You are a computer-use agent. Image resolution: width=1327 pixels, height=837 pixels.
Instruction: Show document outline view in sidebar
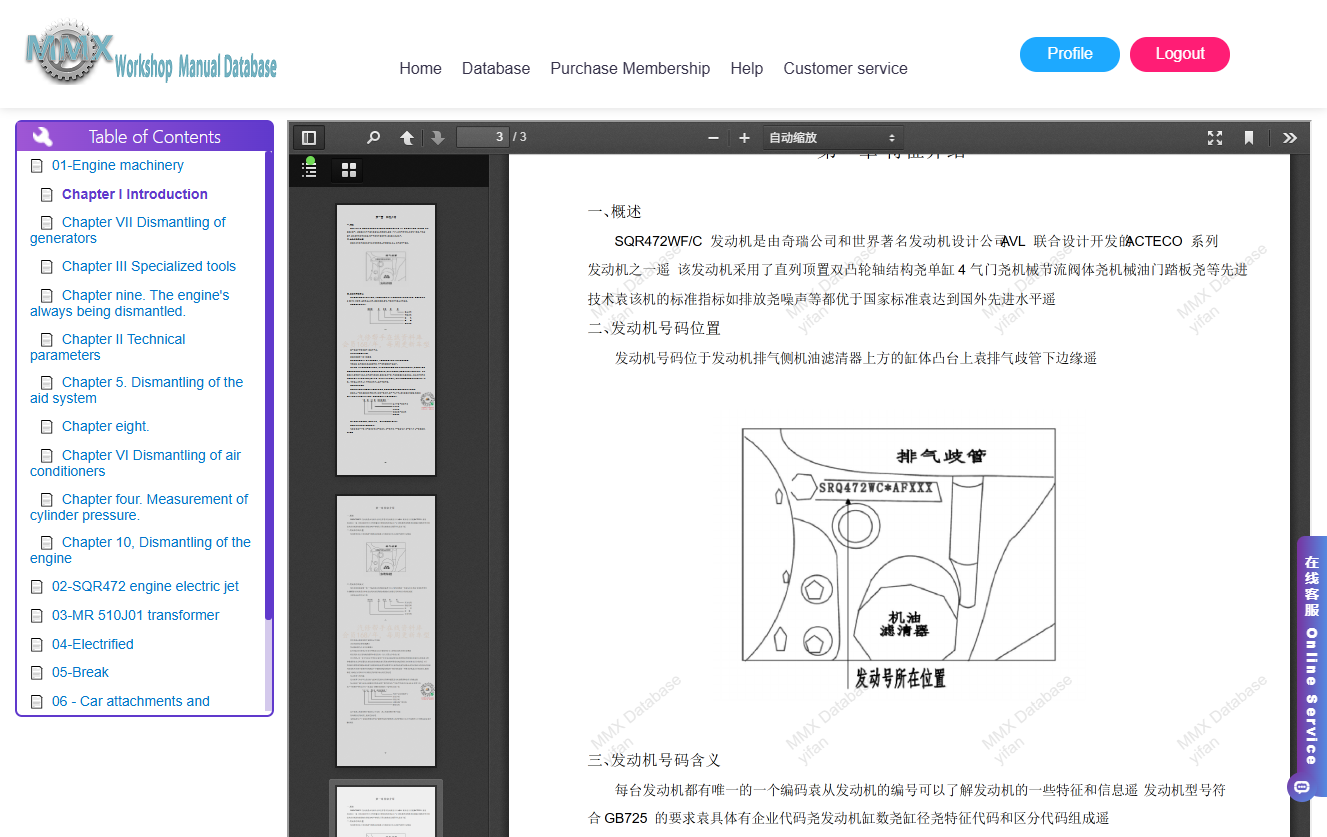click(x=310, y=170)
